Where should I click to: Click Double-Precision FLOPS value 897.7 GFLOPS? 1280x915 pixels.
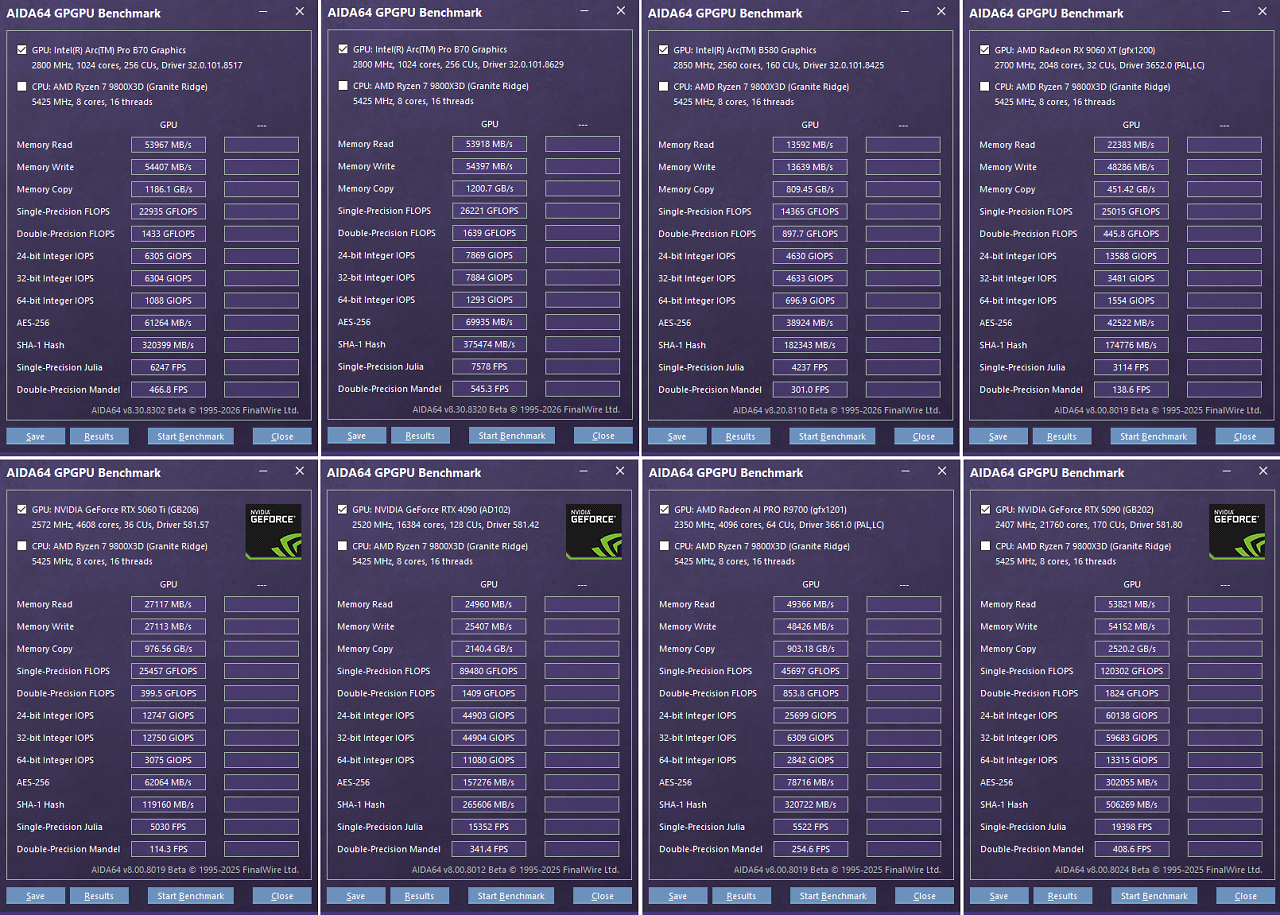810,234
